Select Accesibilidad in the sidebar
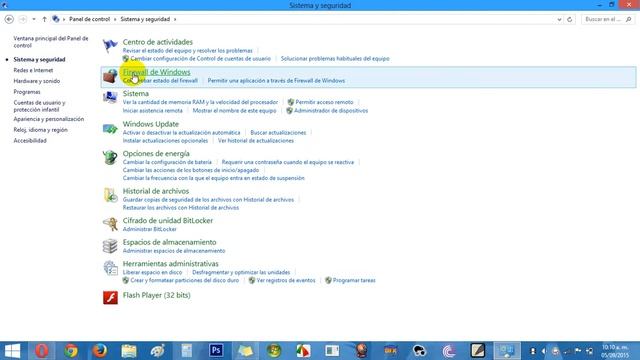Screen dimensions: 640x360 coord(30,140)
